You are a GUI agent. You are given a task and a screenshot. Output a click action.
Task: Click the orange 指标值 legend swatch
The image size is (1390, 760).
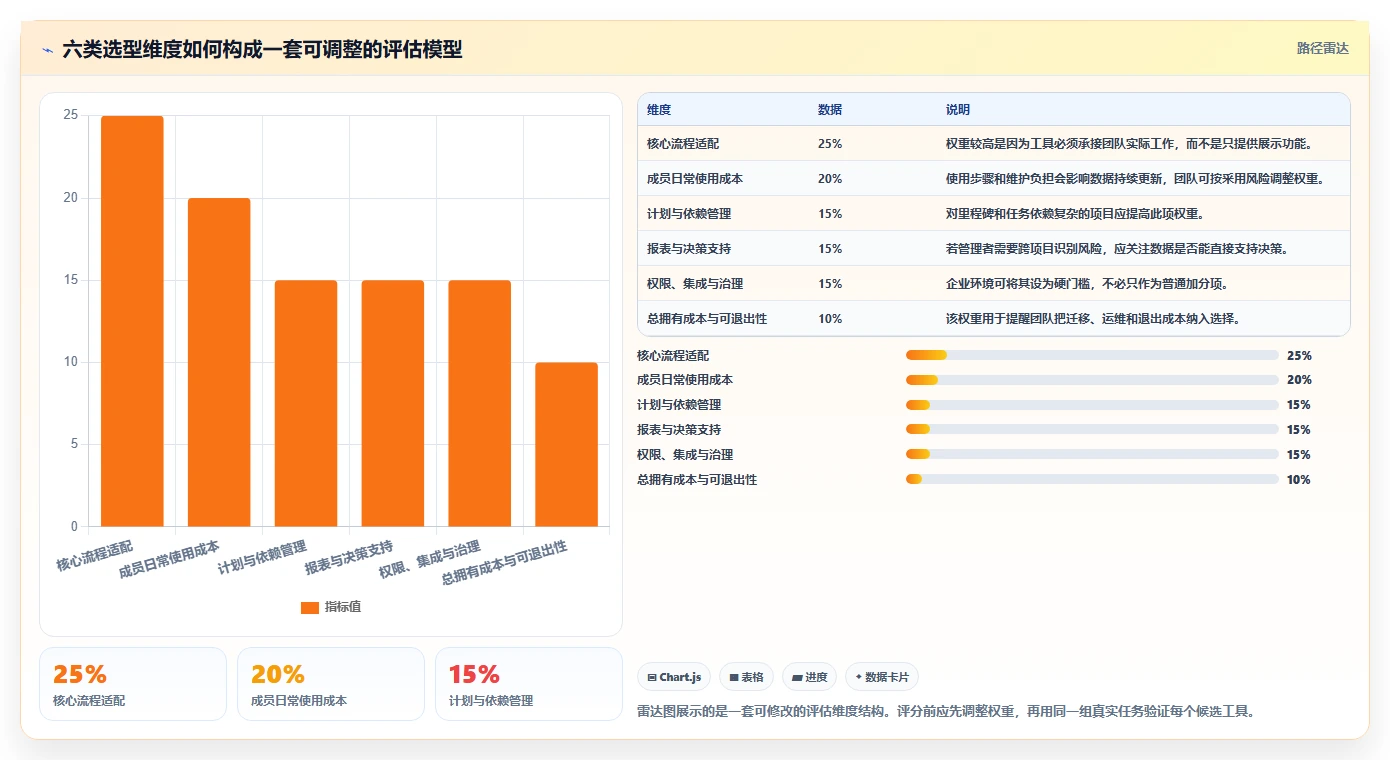pyautogui.click(x=310, y=607)
